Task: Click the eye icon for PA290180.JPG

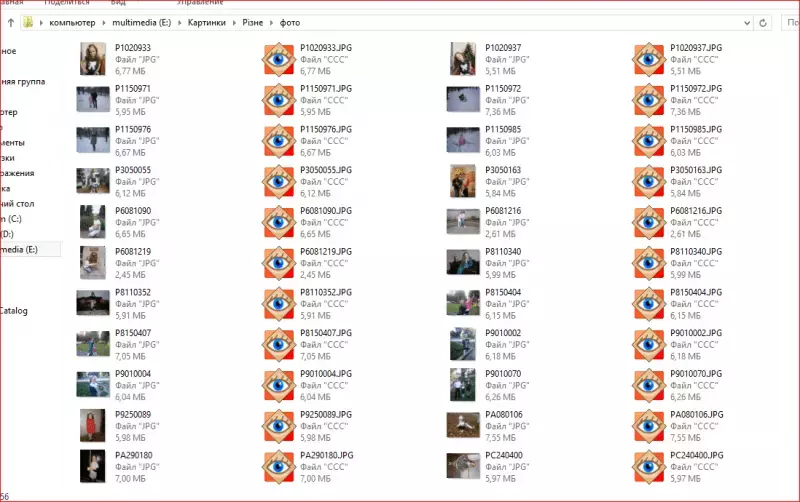Action: (x=279, y=467)
